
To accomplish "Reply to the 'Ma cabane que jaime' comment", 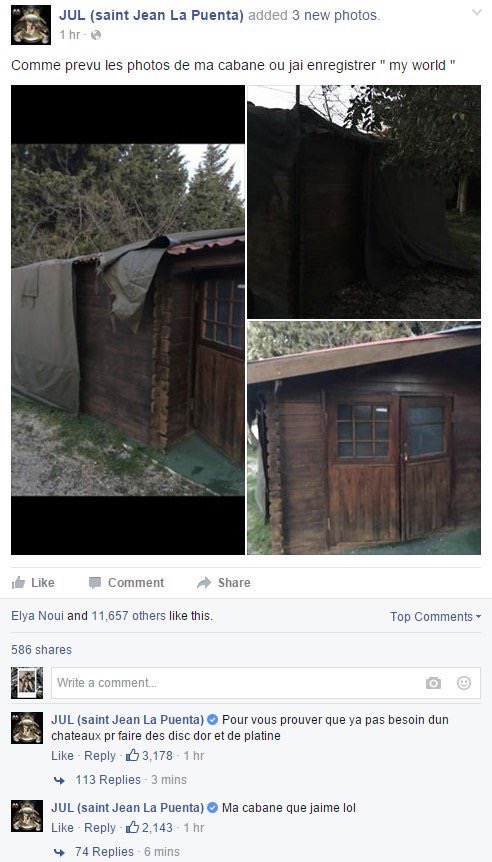I will (x=99, y=828).
